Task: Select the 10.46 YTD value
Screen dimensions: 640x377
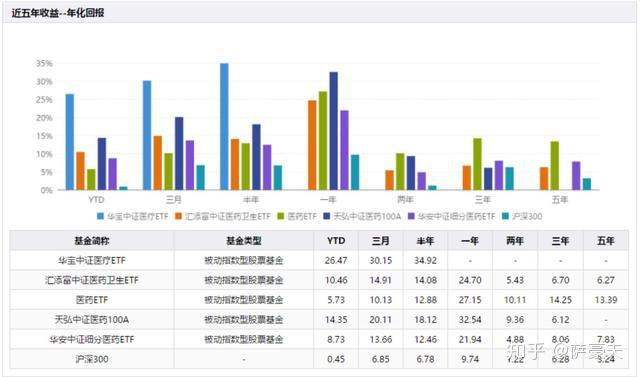Action: [336, 280]
